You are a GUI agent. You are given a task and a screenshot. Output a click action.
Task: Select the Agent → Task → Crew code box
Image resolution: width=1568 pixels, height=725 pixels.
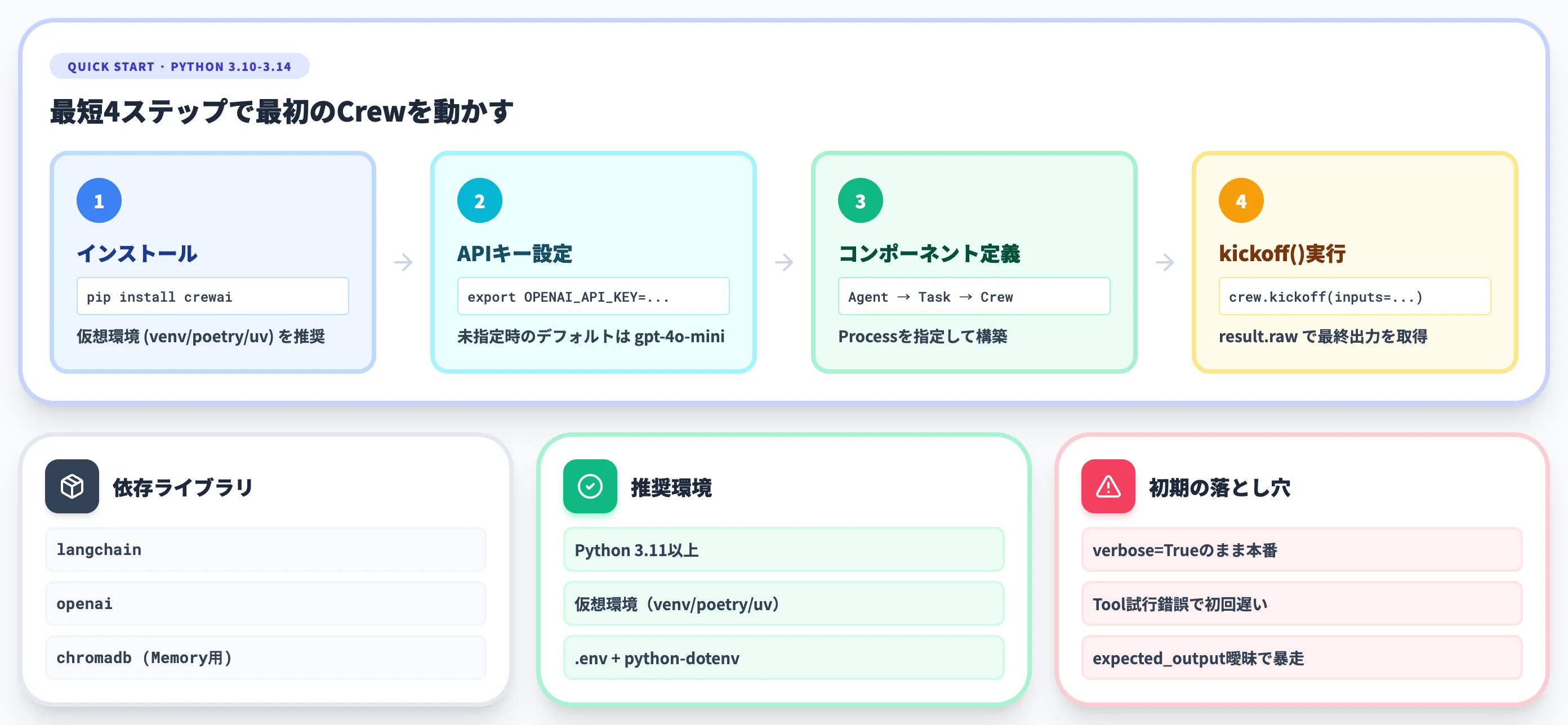(x=974, y=296)
